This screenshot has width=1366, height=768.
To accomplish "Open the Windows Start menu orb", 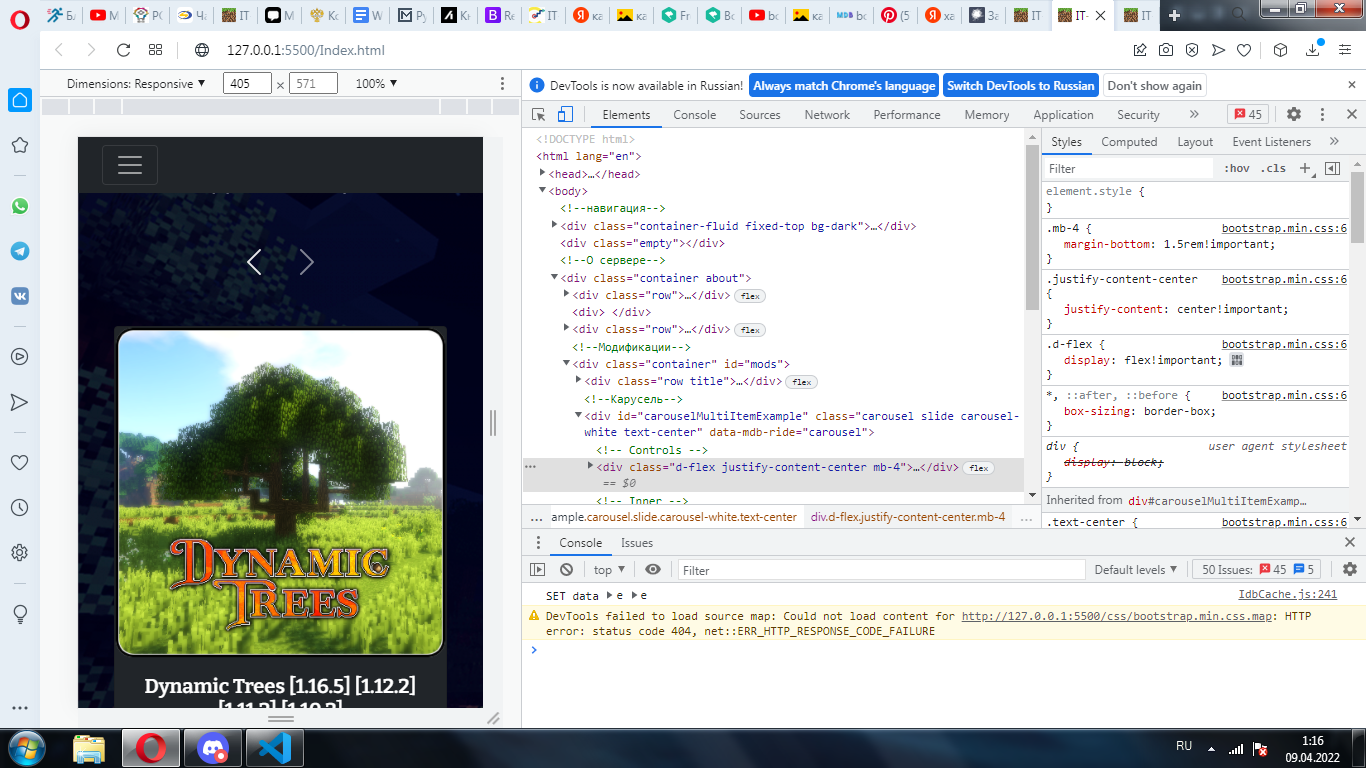I will click(25, 748).
